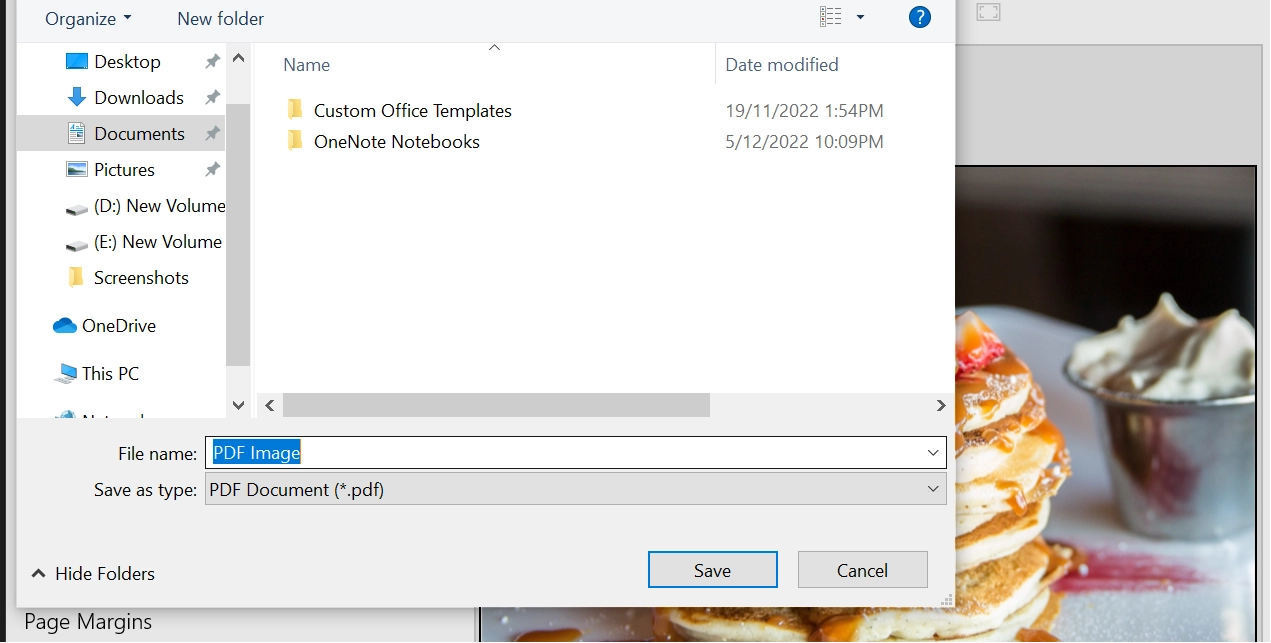Click Page Margins in the background window
Image resolution: width=1271 pixels, height=643 pixels.
(88, 621)
